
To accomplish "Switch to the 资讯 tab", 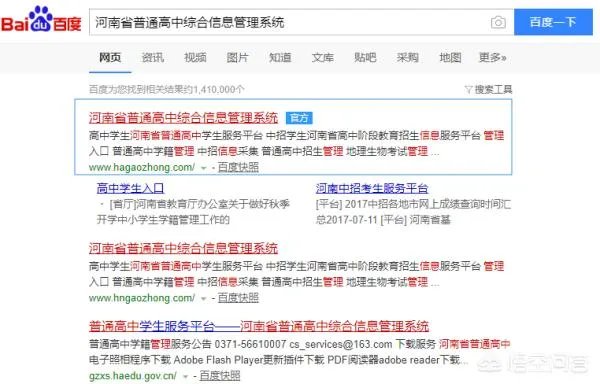I will point(153,57).
